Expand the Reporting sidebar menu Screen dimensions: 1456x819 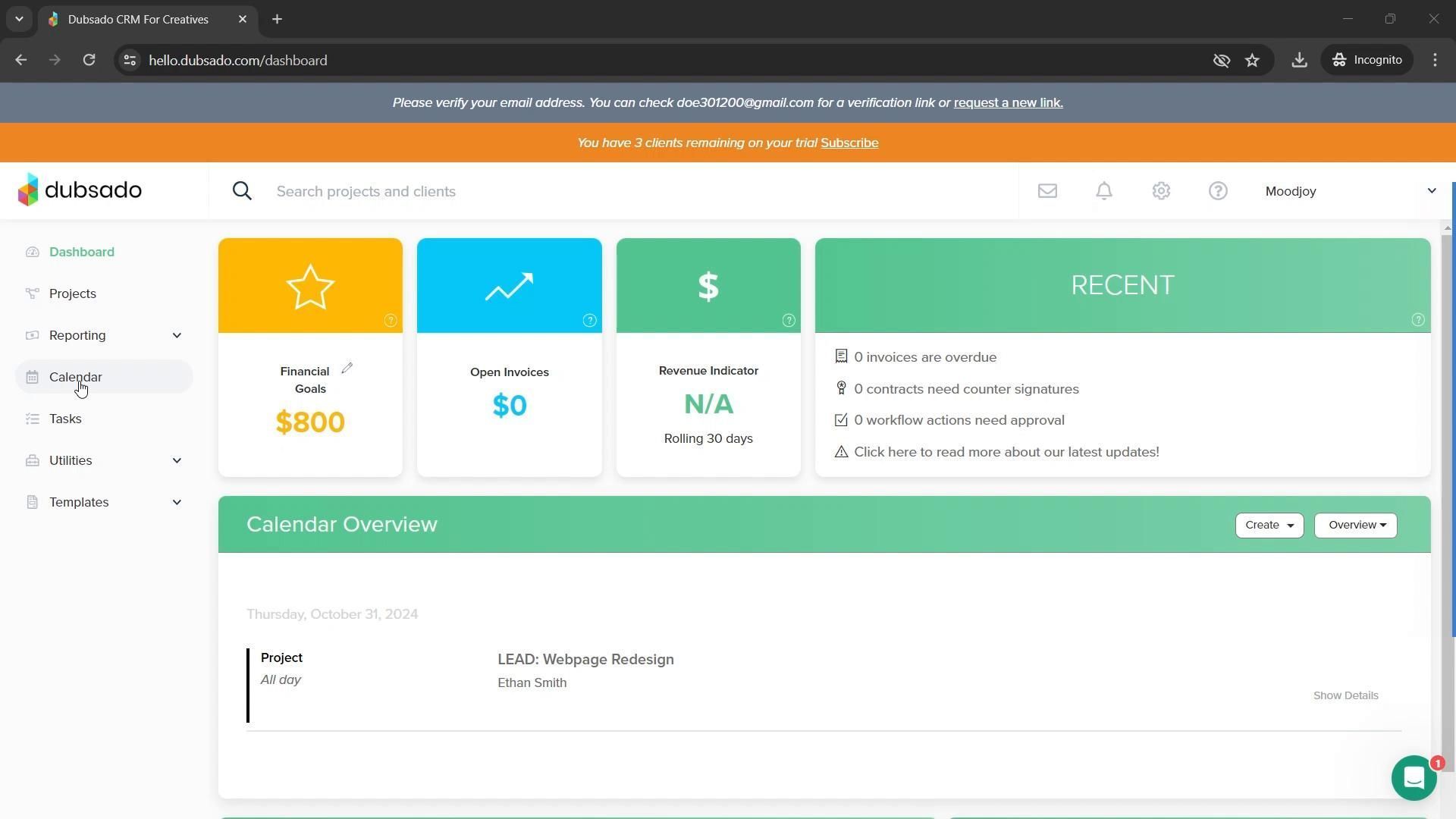177,335
